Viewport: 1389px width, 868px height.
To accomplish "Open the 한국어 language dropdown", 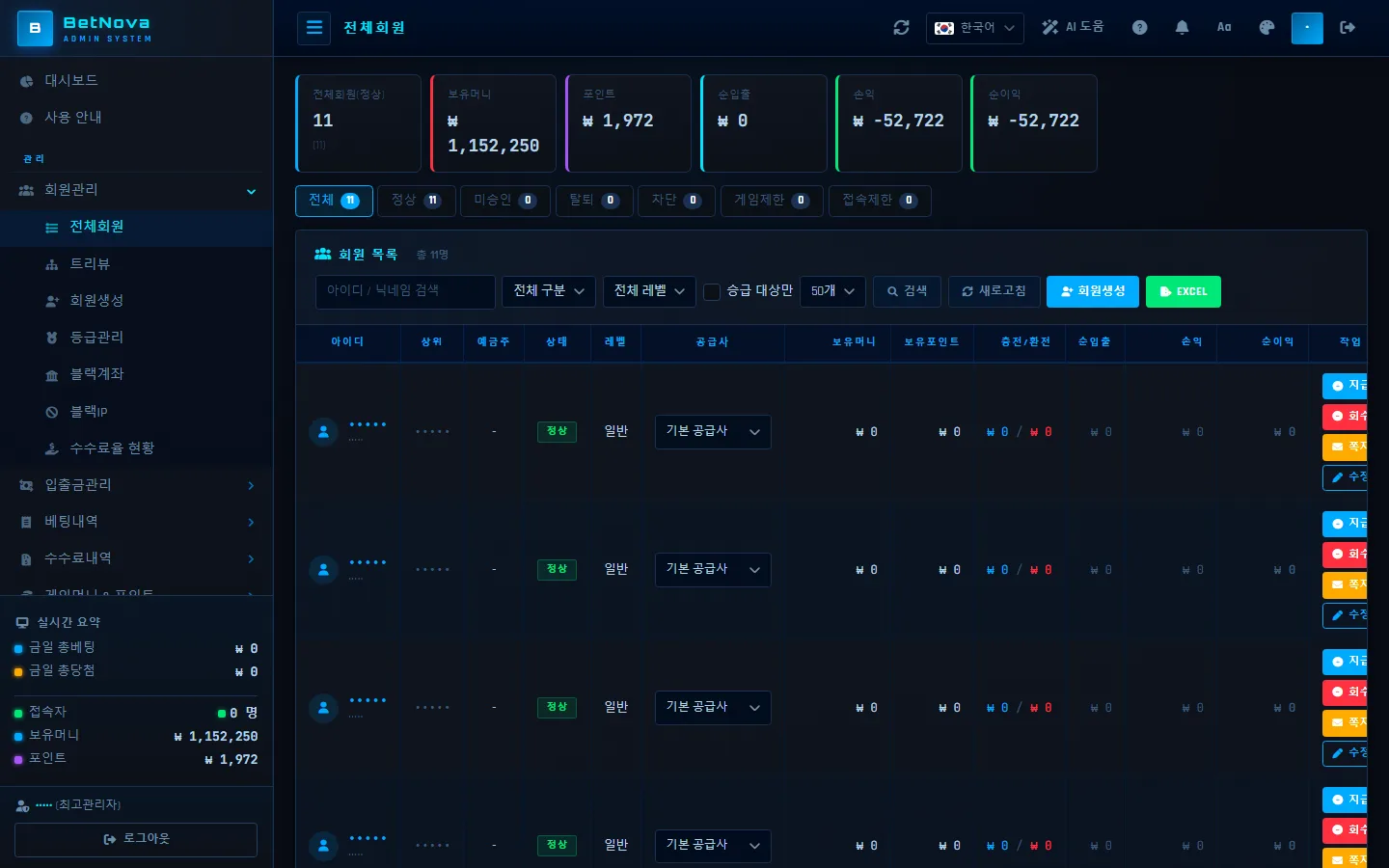I will point(974,28).
